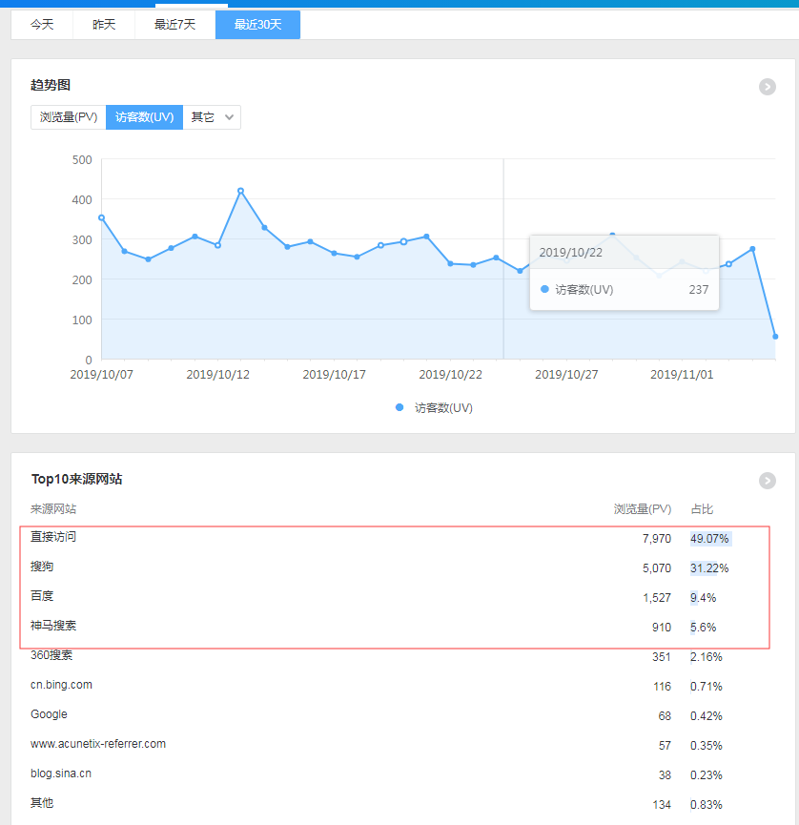Viewport: 799px width, 825px height.
Task: Open Top10 source sites details arrow icon
Action: click(767, 480)
